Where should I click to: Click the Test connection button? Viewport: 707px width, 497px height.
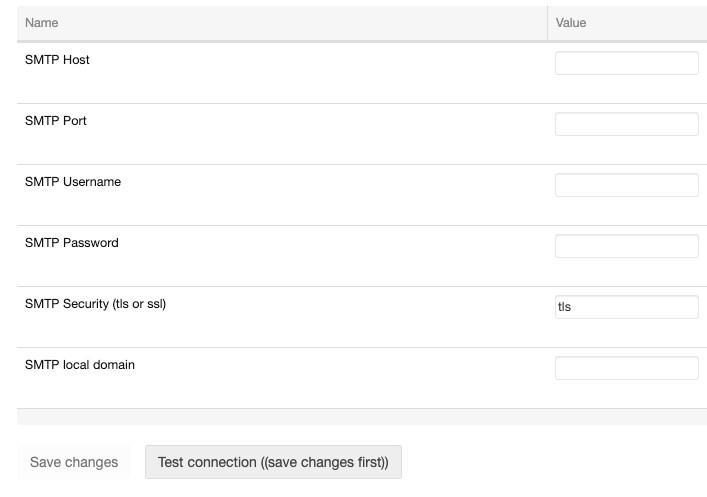273,462
